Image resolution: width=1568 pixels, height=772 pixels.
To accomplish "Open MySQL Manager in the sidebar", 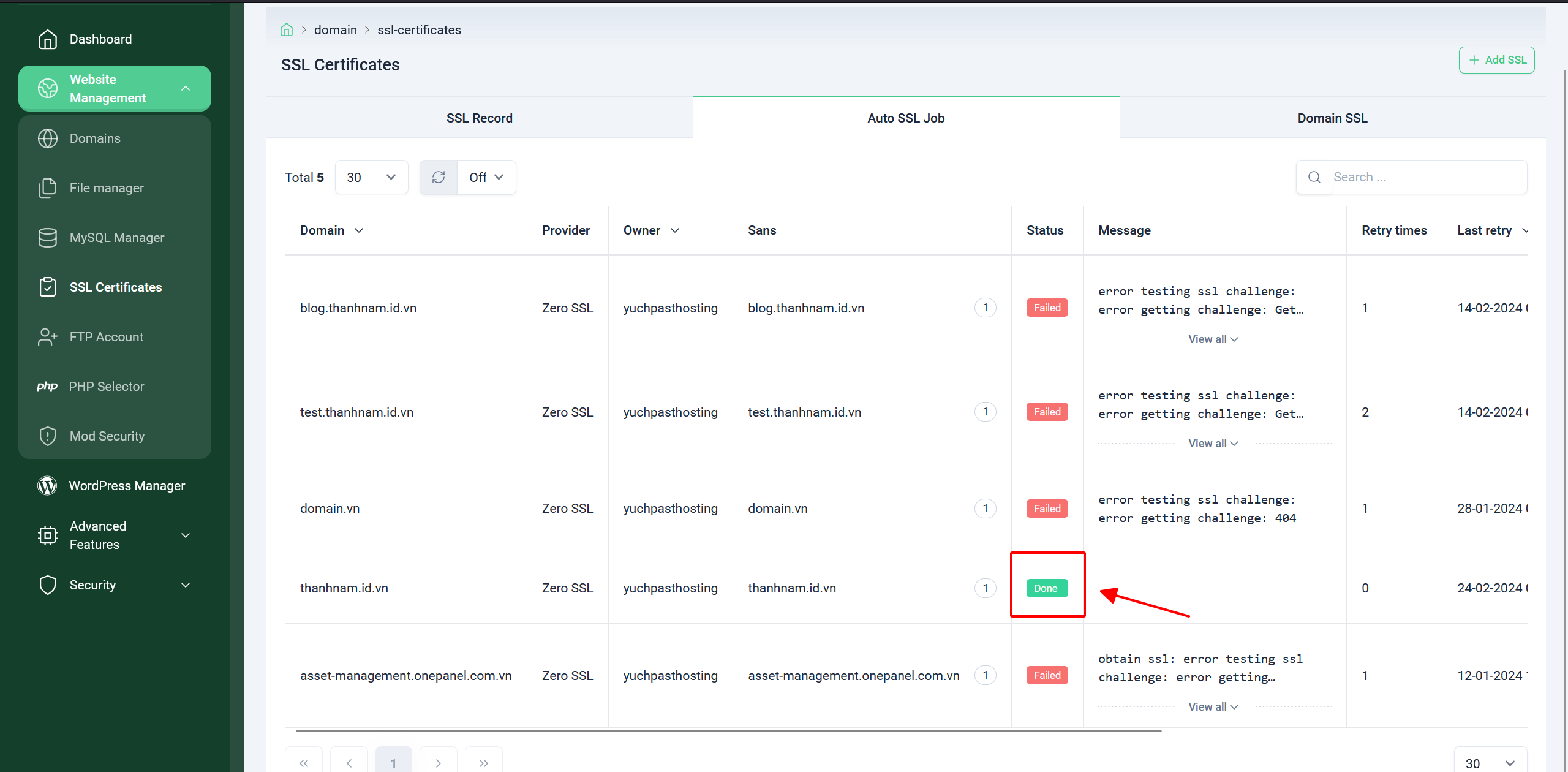I will [115, 238].
